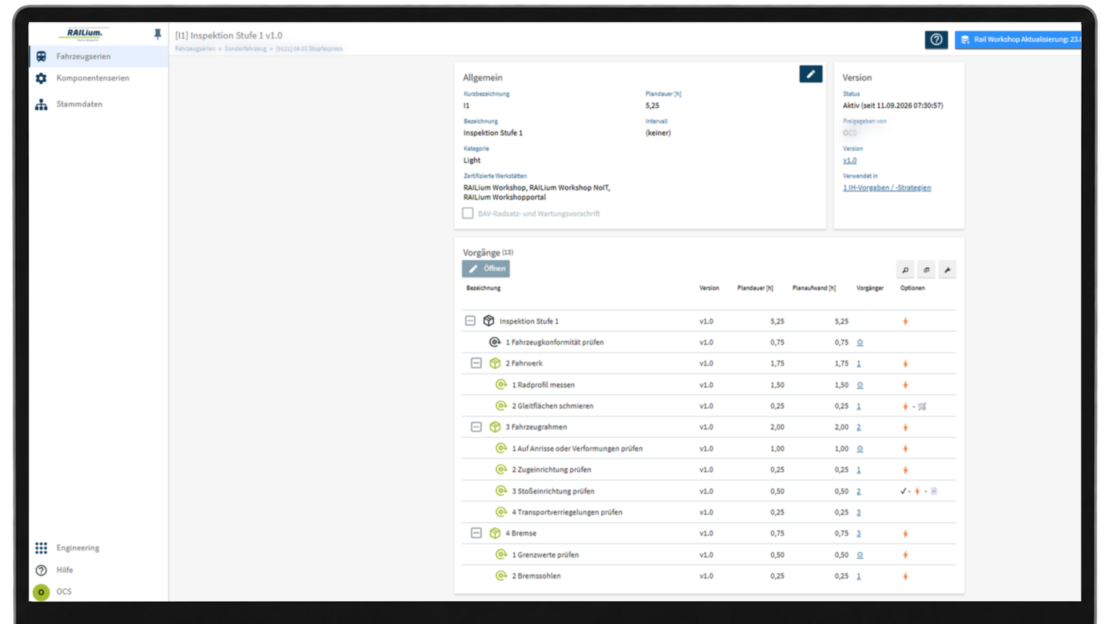Click the shopping cart icon in Gleitflächen schmieren row
This screenshot has height=624, width=1110.
click(922, 407)
